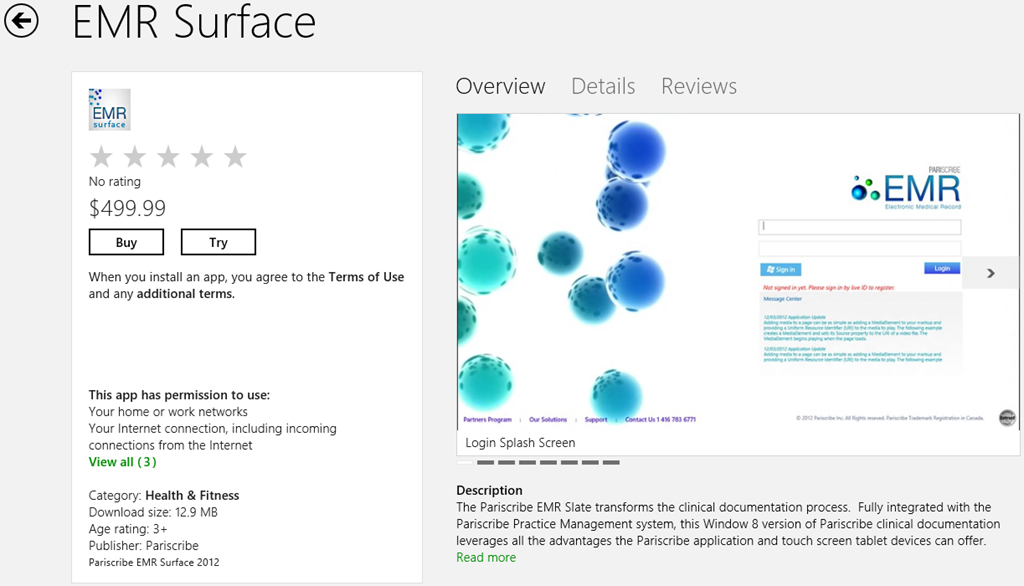1024x586 pixels.
Task: Click the back arrow button
Action: pyautogui.click(x=21, y=21)
